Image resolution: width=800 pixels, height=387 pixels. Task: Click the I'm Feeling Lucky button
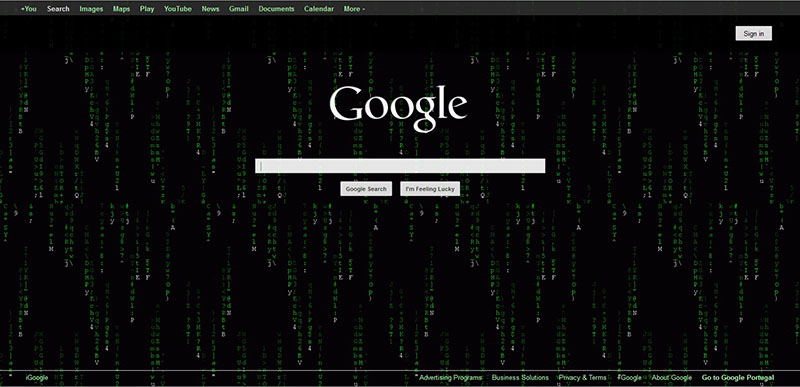click(430, 189)
